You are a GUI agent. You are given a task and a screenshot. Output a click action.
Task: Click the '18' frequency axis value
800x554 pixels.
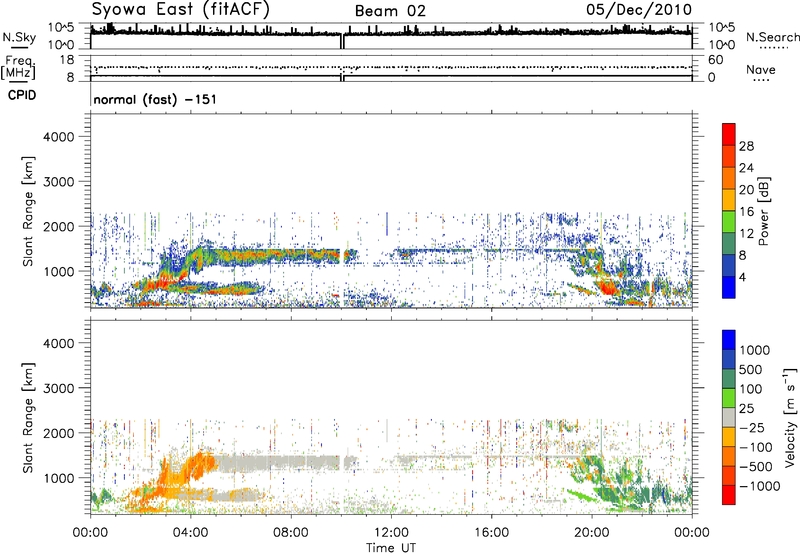coord(67,60)
